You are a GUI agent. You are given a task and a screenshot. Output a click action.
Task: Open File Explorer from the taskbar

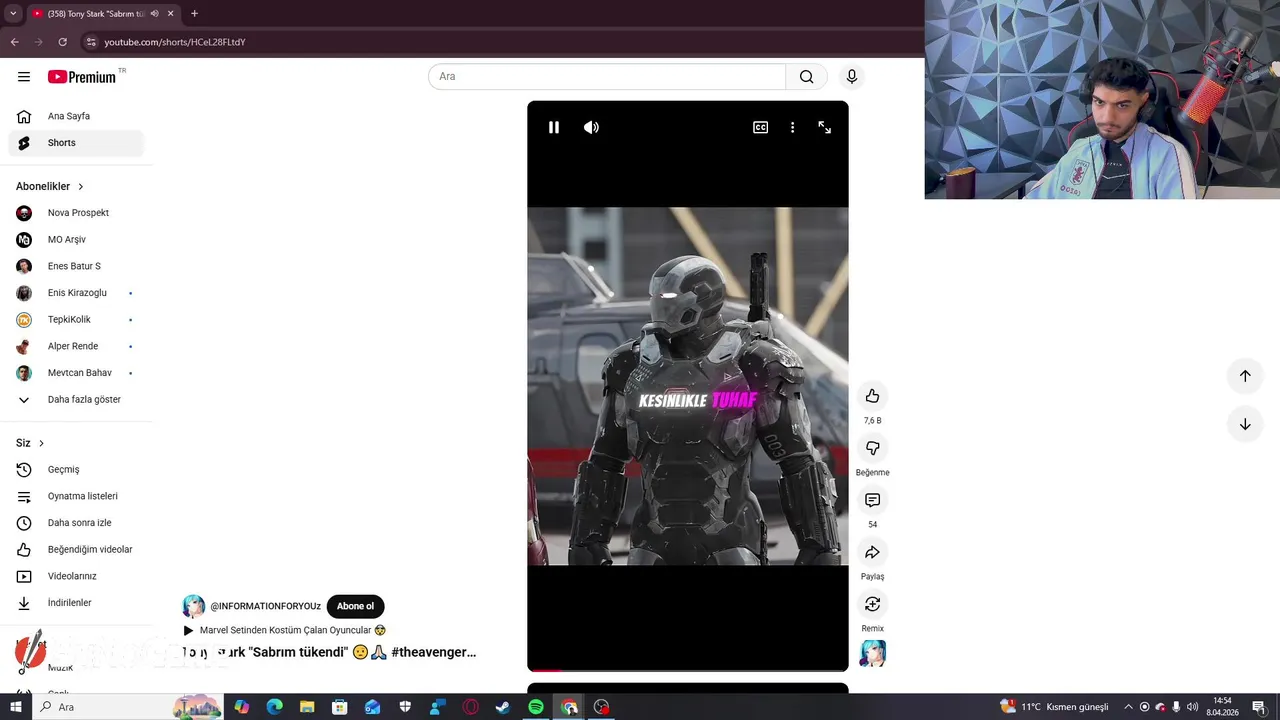coord(307,707)
